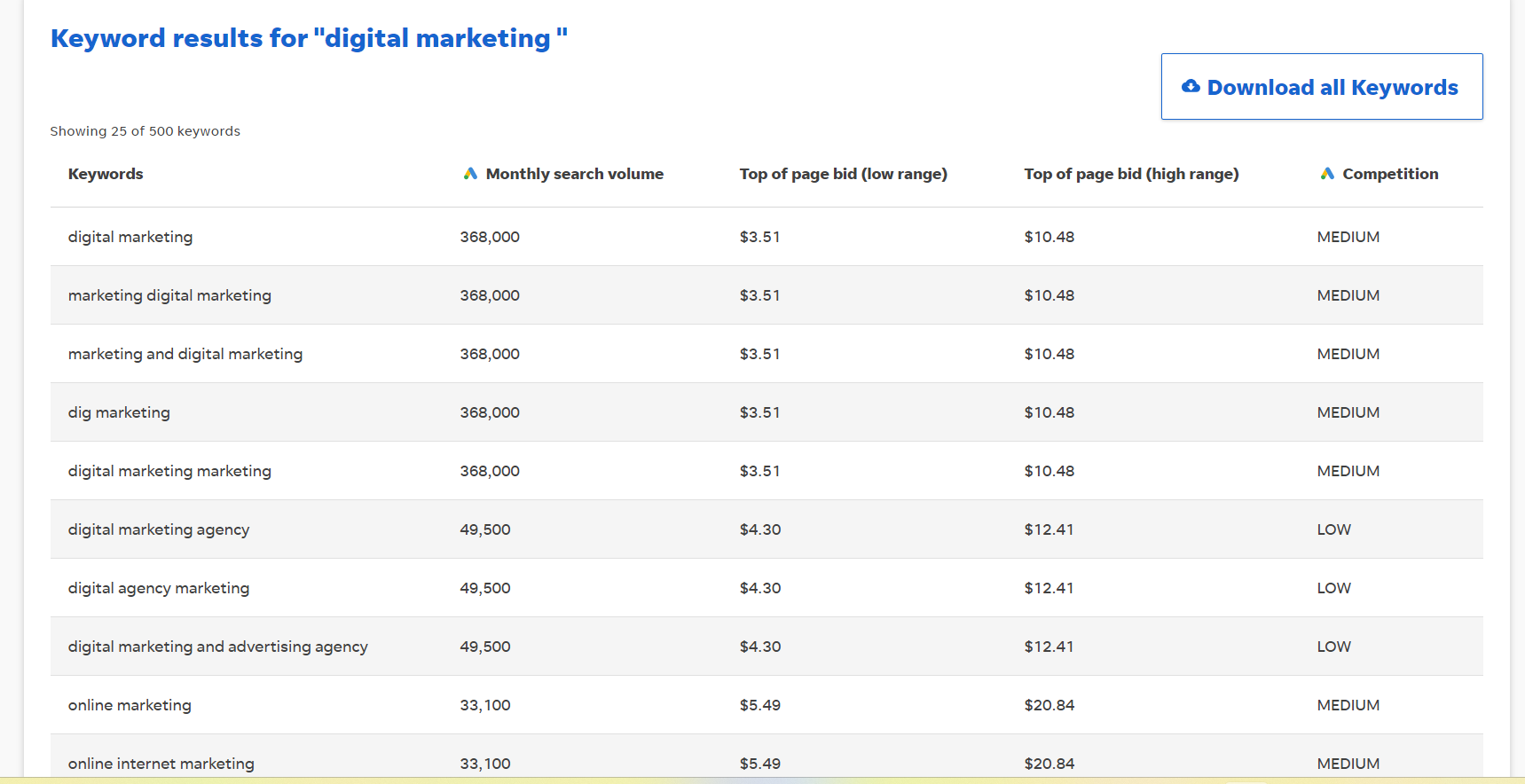Click the Google Ads icon beside Competition
The image size is (1525, 784).
click(x=1327, y=174)
